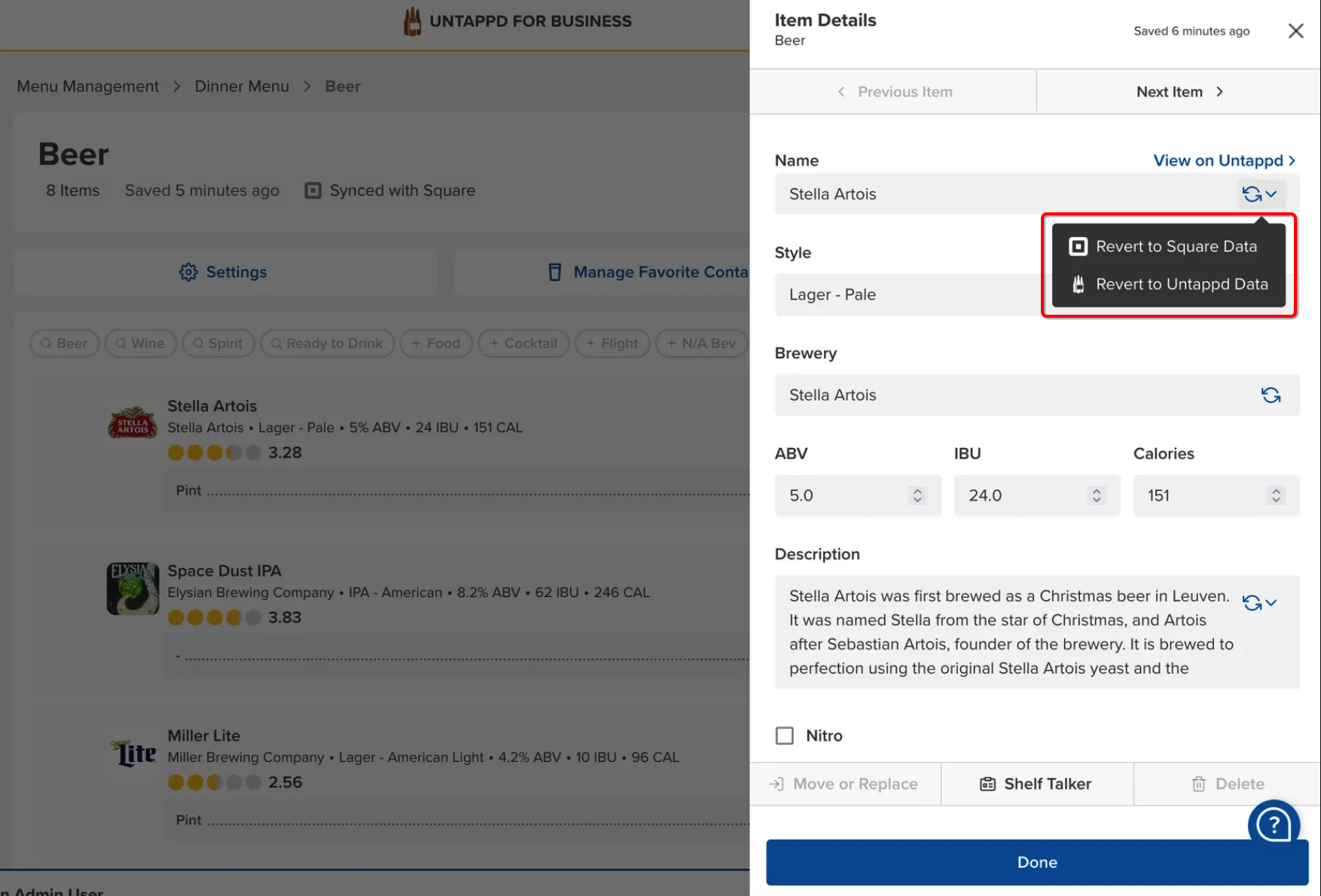Adjust the ABV value stepper
This screenshot has width=1321, height=896.
[x=917, y=495]
